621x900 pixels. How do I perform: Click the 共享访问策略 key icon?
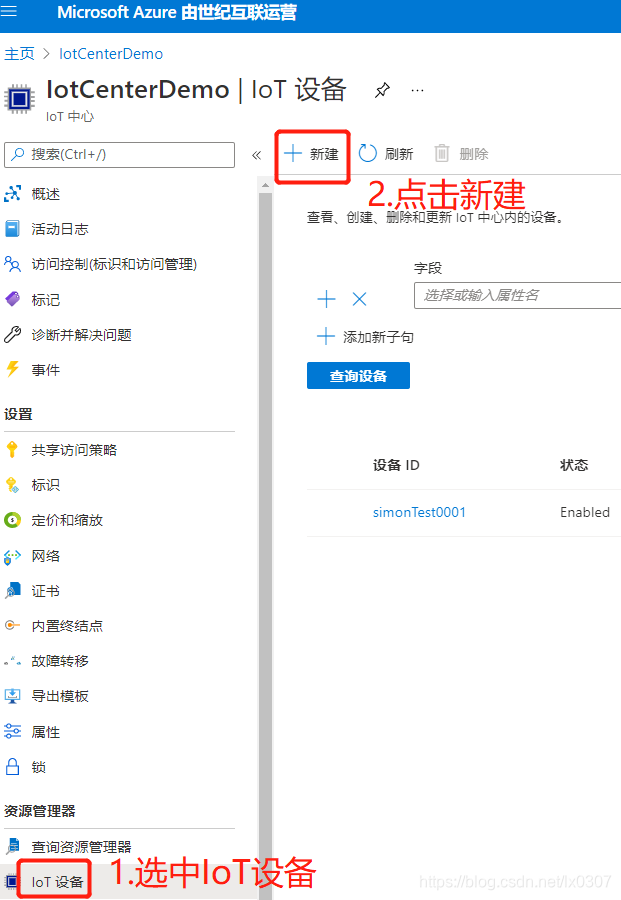coord(12,450)
